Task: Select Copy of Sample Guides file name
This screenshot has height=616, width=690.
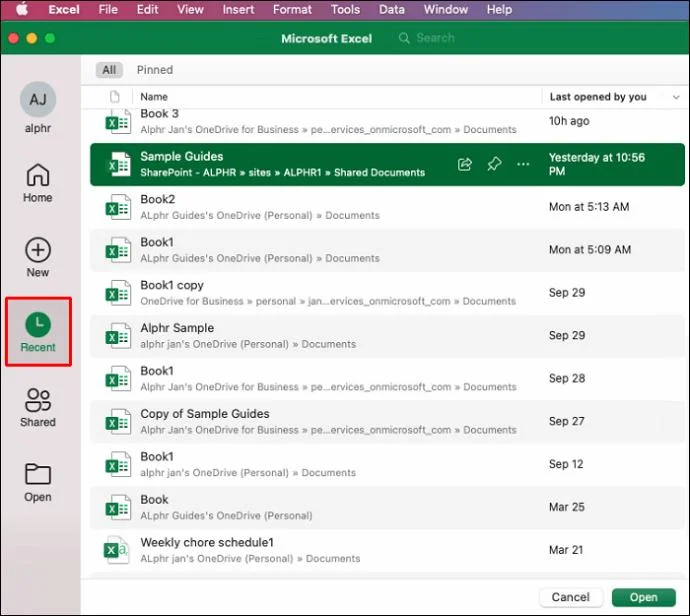Action: [205, 414]
